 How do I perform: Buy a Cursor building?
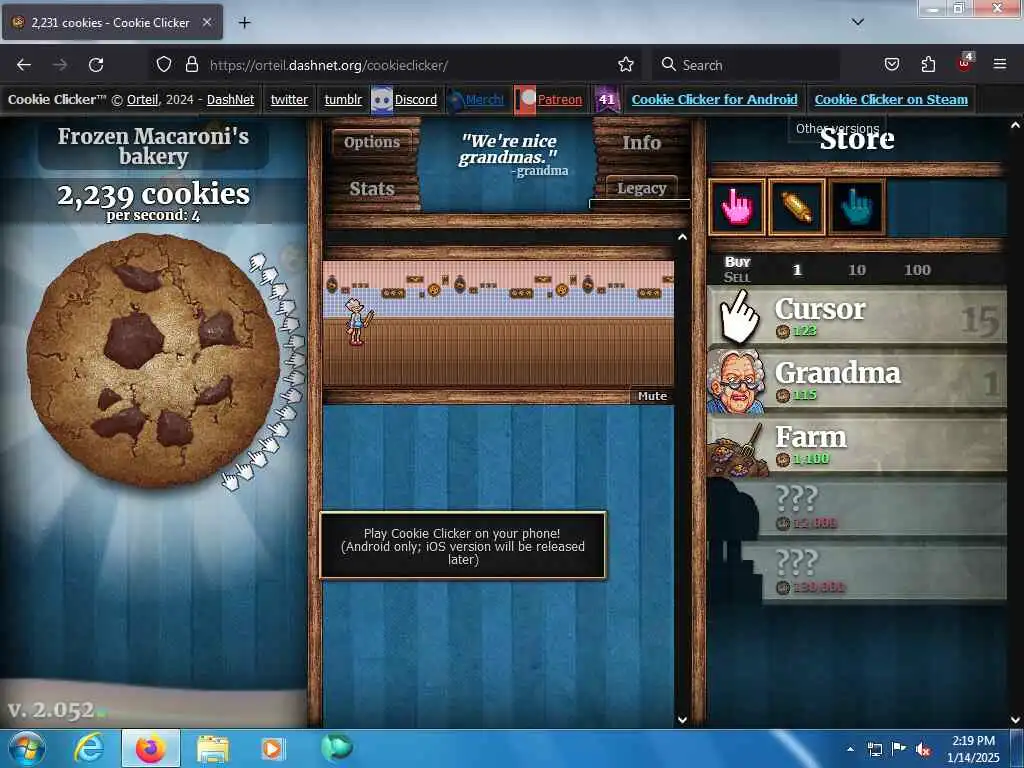[x=856, y=317]
